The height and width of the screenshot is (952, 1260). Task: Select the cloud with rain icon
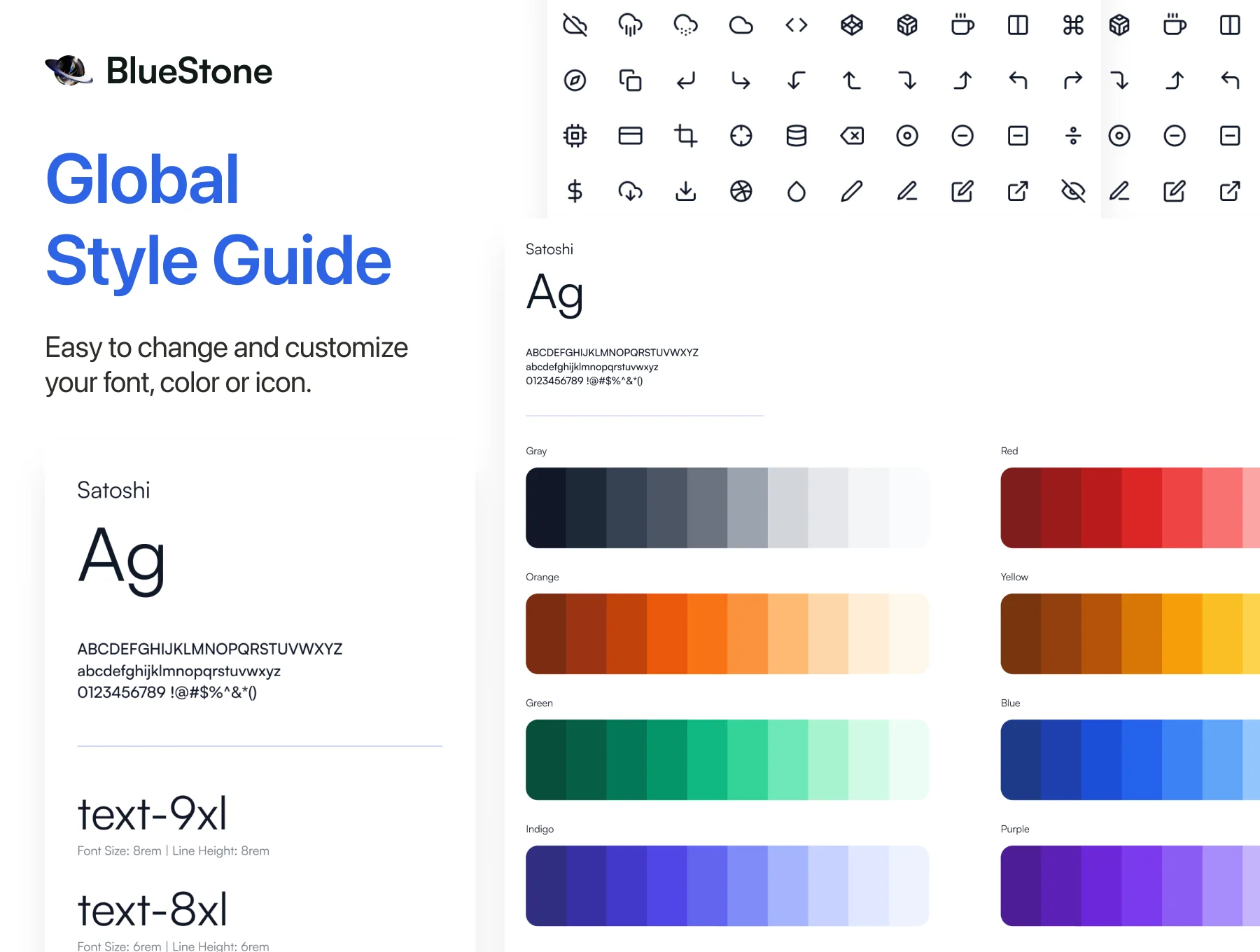coord(630,25)
